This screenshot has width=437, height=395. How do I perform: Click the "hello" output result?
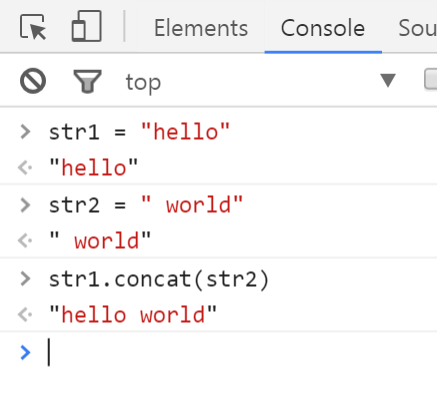tap(93, 167)
